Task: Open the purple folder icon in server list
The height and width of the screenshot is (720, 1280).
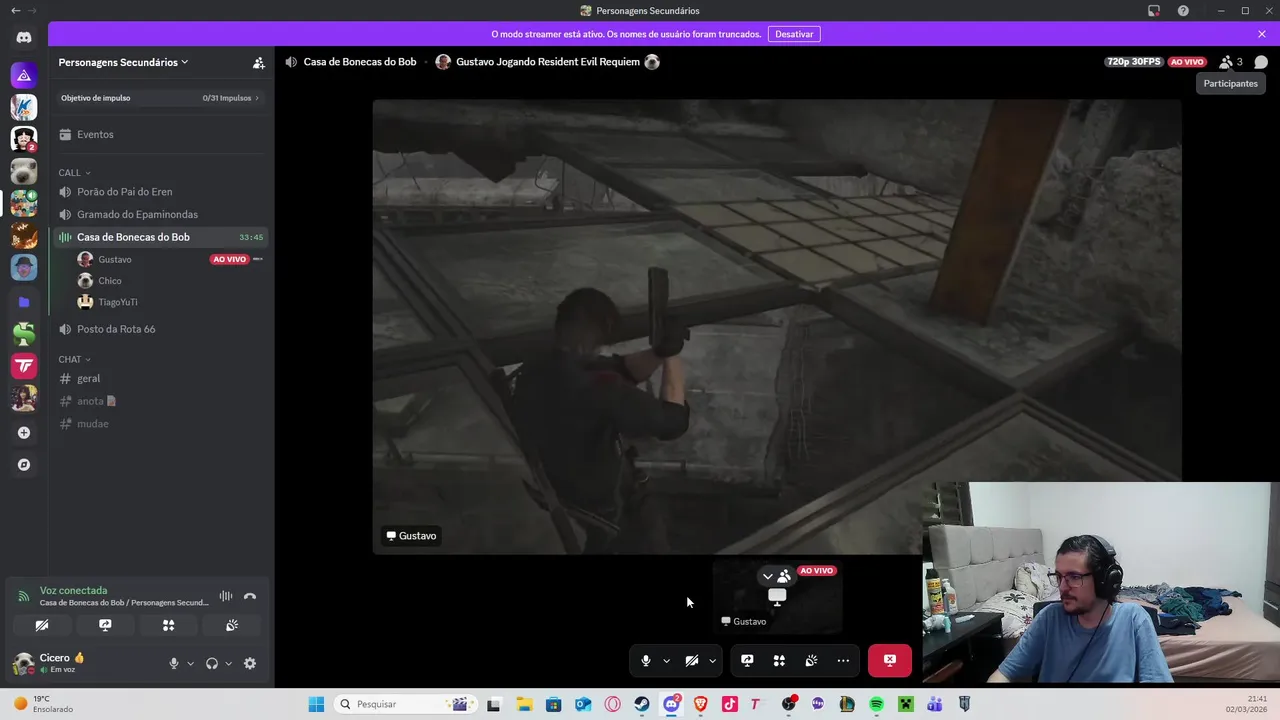Action: pyautogui.click(x=24, y=301)
